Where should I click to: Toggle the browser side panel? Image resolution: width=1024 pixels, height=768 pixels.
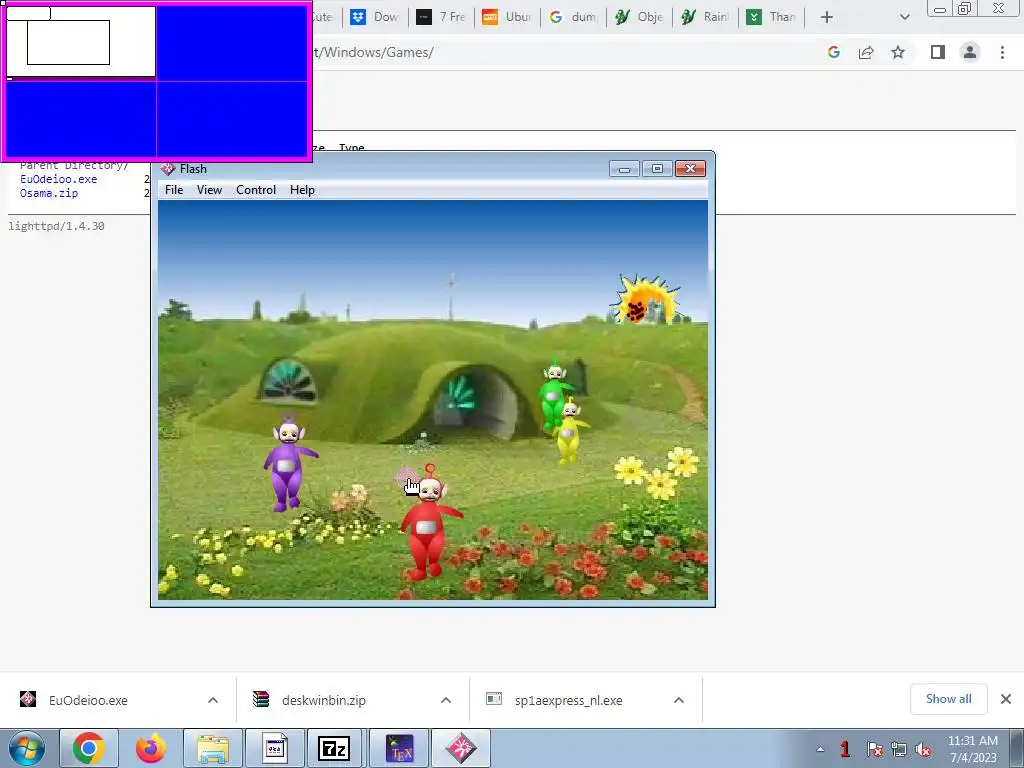tap(938, 52)
